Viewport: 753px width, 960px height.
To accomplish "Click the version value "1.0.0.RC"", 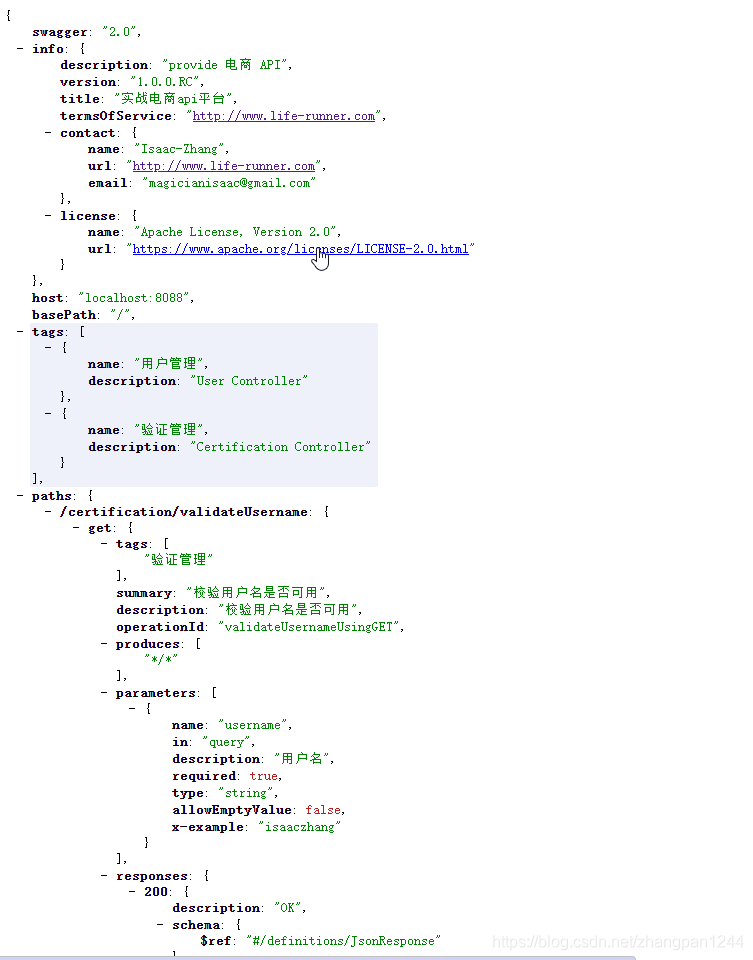I will [x=166, y=82].
